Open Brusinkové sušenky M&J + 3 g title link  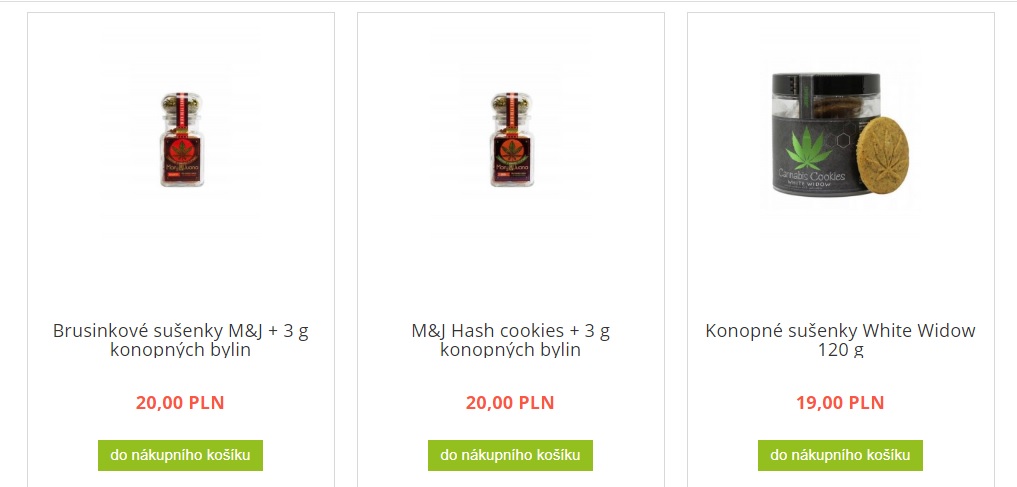tap(181, 340)
